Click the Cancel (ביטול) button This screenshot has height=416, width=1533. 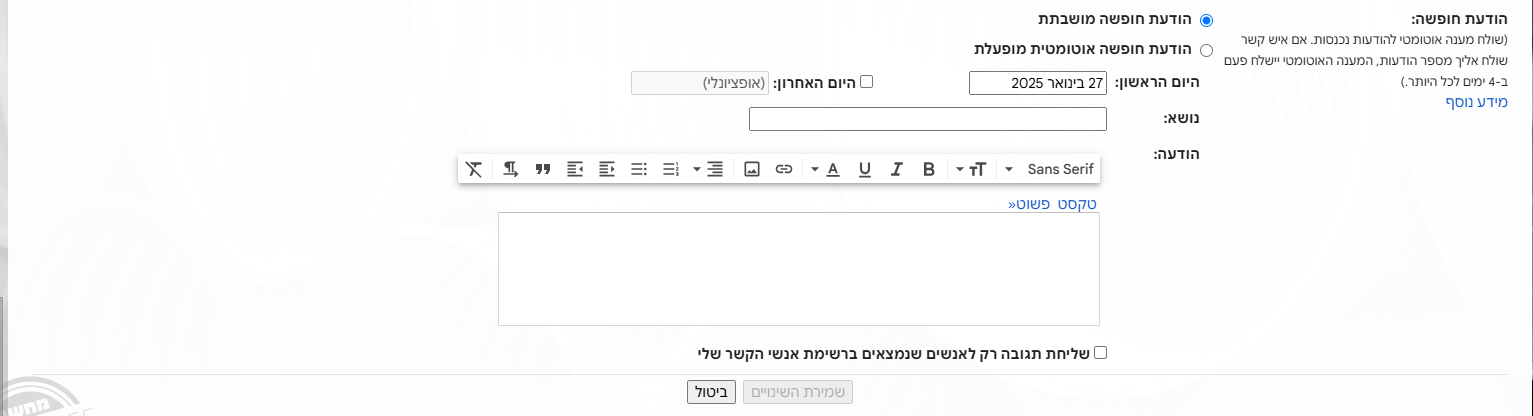click(x=712, y=392)
